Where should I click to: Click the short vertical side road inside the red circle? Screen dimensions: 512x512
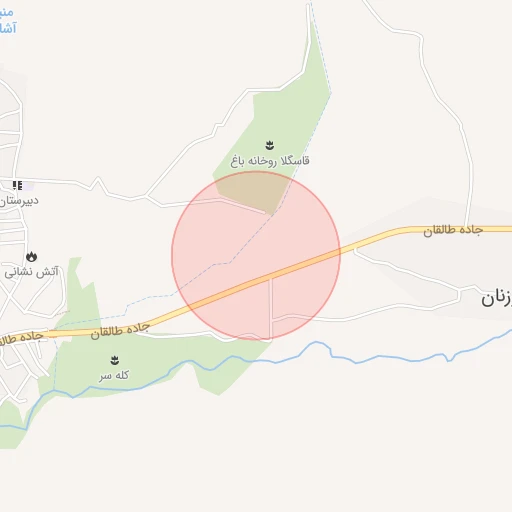pos(271,308)
